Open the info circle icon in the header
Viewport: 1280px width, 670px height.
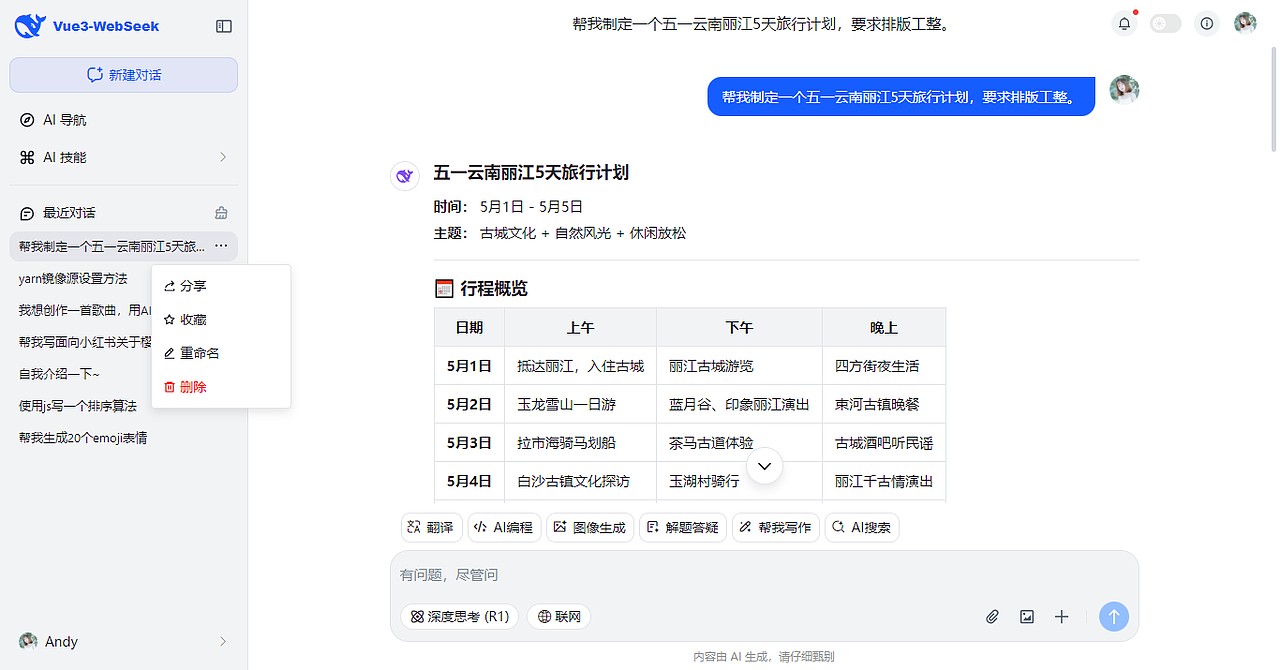pos(1206,23)
